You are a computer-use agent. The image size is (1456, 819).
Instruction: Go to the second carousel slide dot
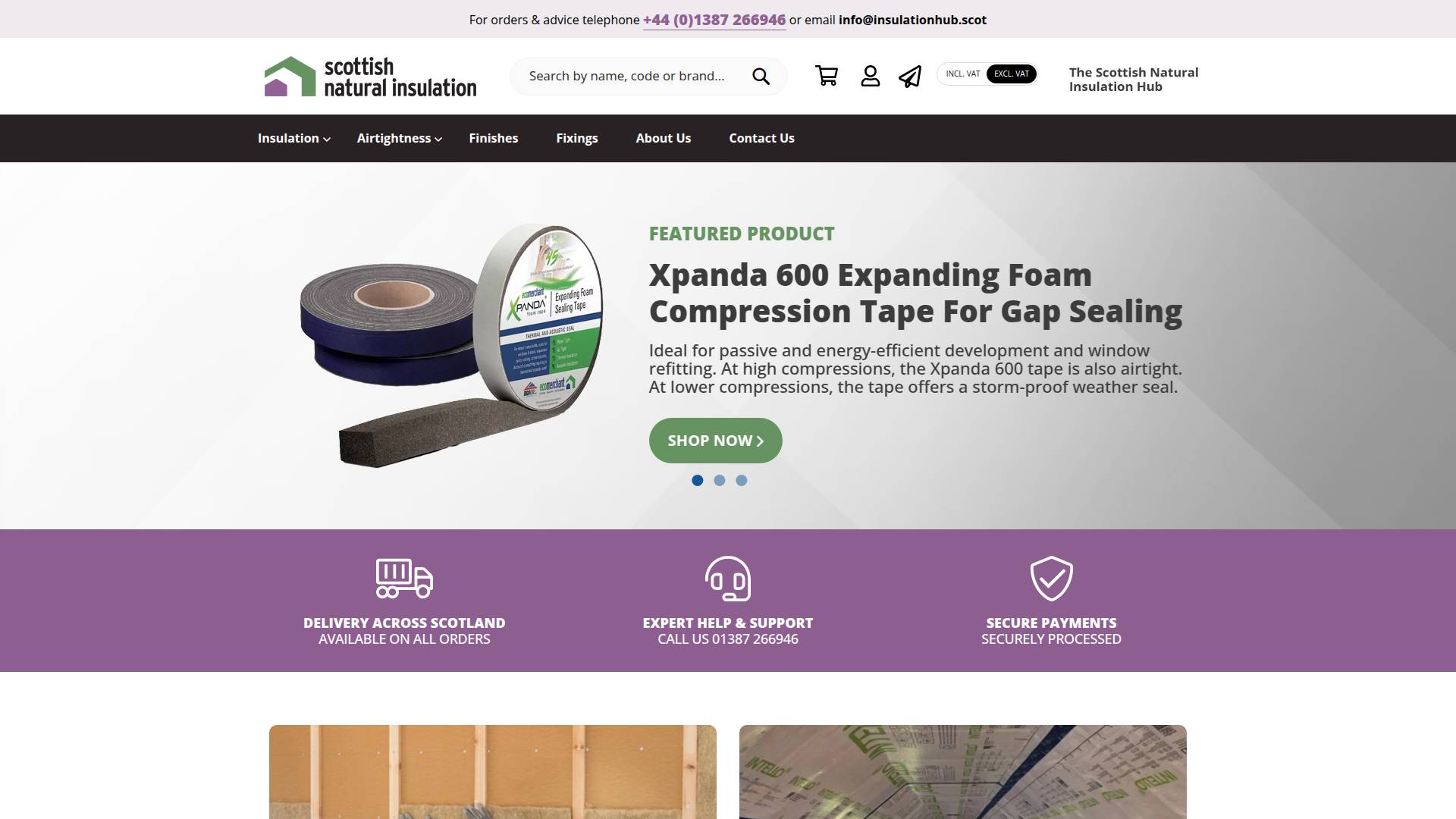(720, 480)
